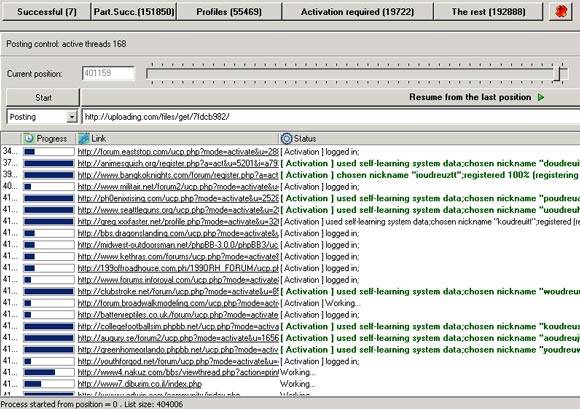Sort by Progress column header

pos(49,138)
